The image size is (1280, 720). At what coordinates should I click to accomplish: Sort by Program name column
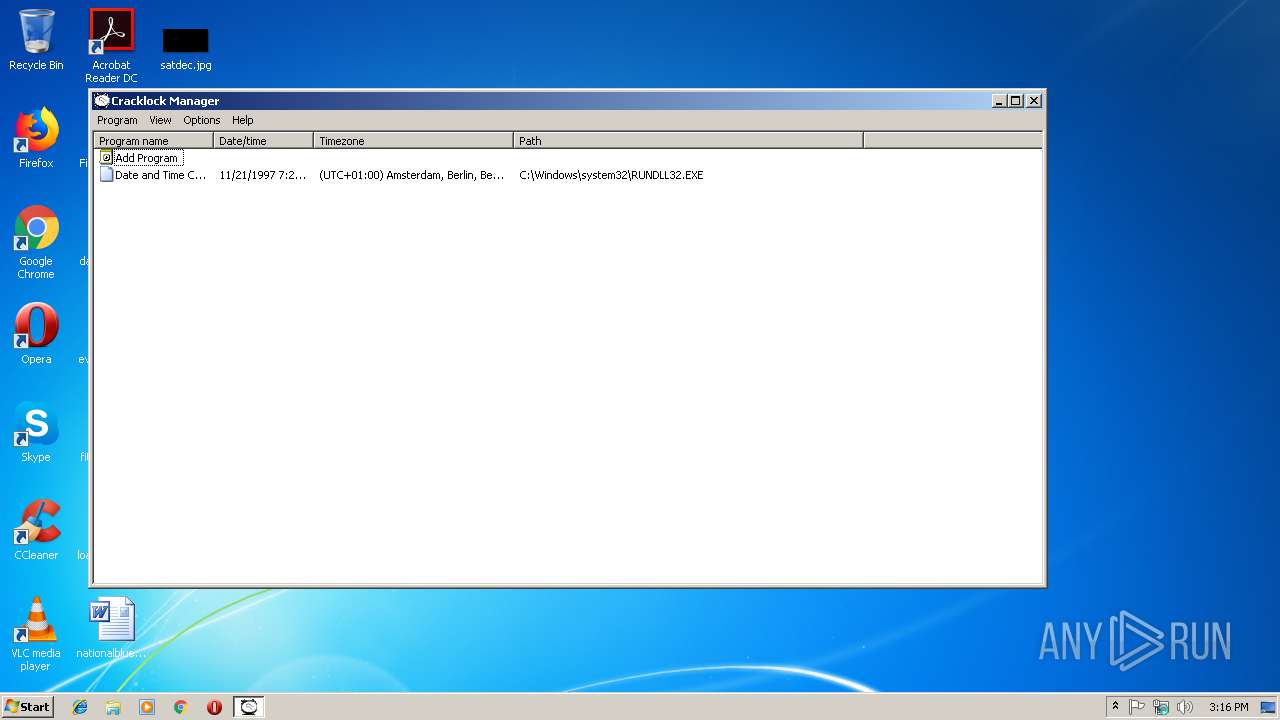point(153,141)
